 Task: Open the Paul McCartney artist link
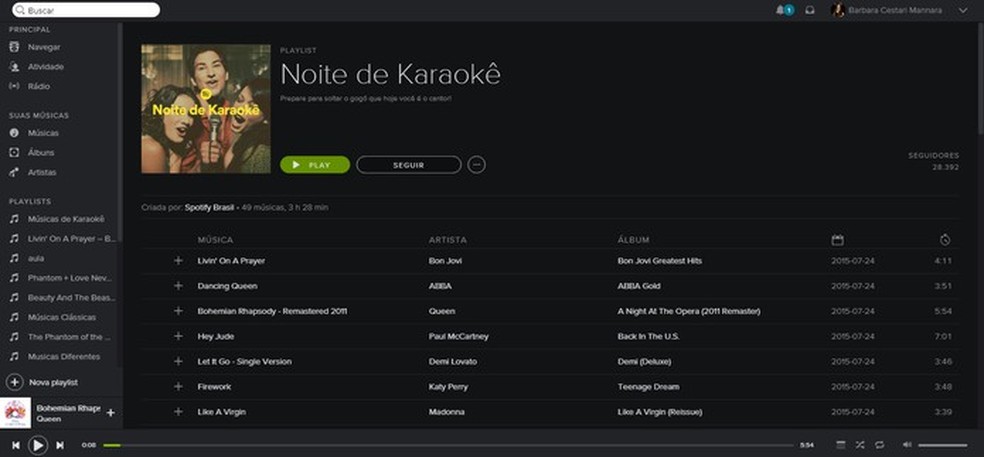click(458, 336)
